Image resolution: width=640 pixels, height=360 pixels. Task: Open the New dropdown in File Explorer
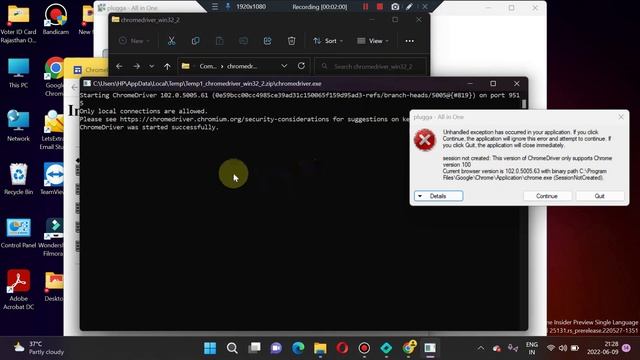[x=134, y=41]
